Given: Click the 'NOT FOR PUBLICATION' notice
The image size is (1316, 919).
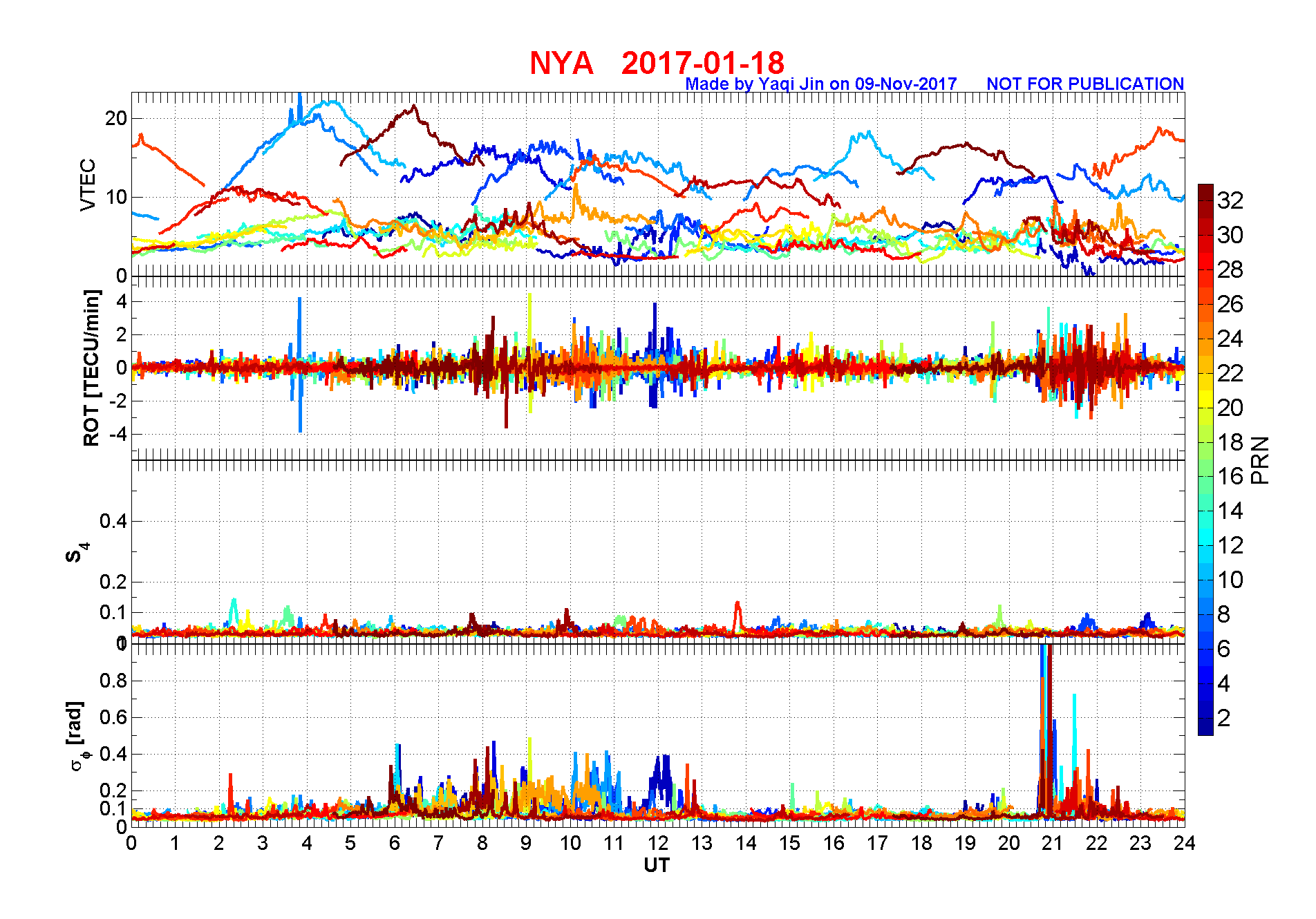Looking at the screenshot, I should coord(1085,84).
